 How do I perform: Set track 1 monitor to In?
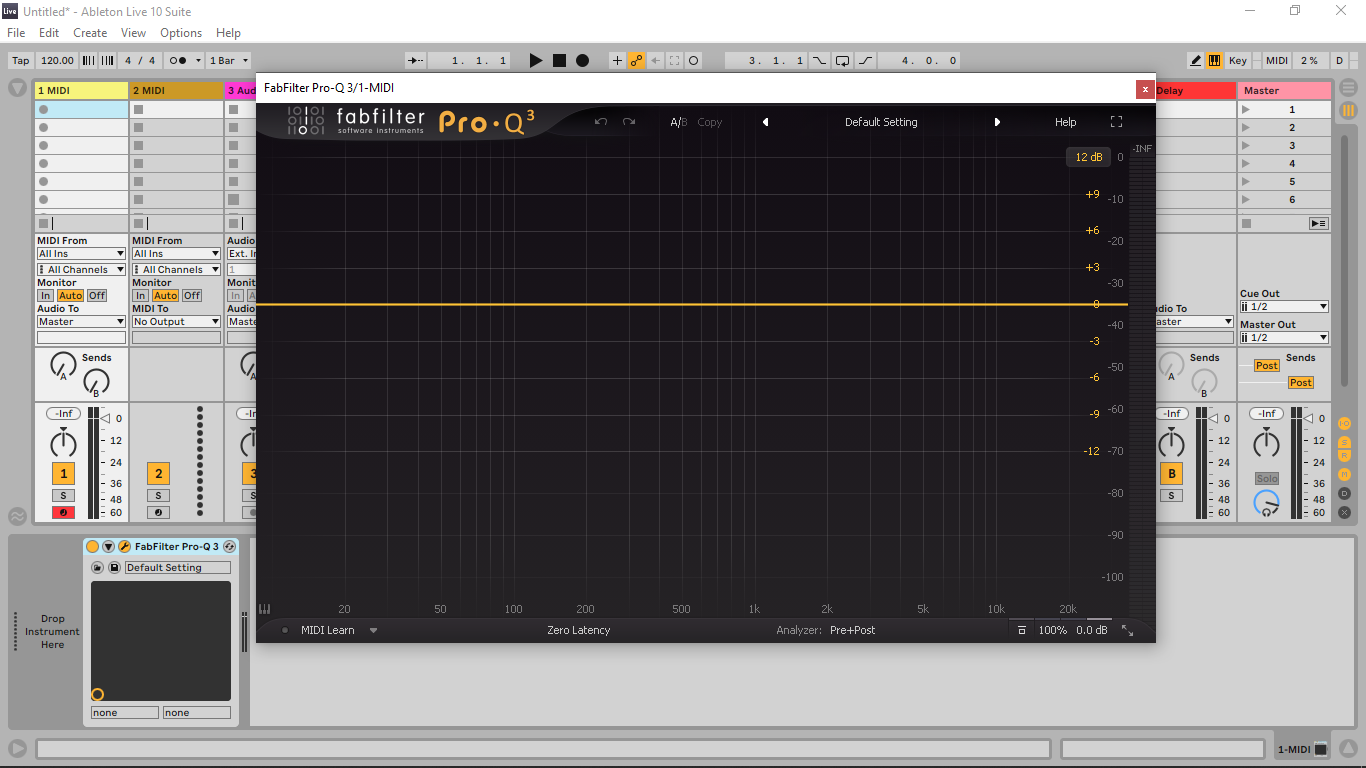click(x=45, y=295)
